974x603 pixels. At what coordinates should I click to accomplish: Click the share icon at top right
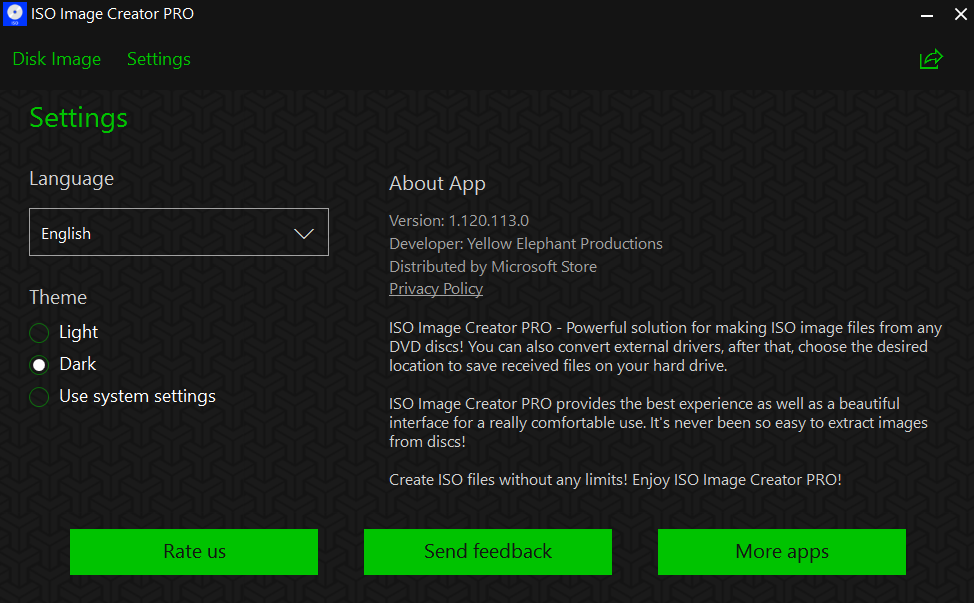tap(931, 60)
